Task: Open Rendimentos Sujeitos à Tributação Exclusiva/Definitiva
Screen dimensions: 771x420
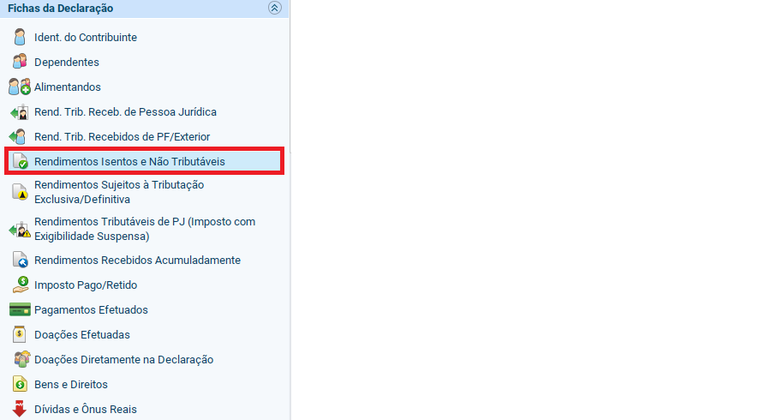Action: tap(119, 192)
